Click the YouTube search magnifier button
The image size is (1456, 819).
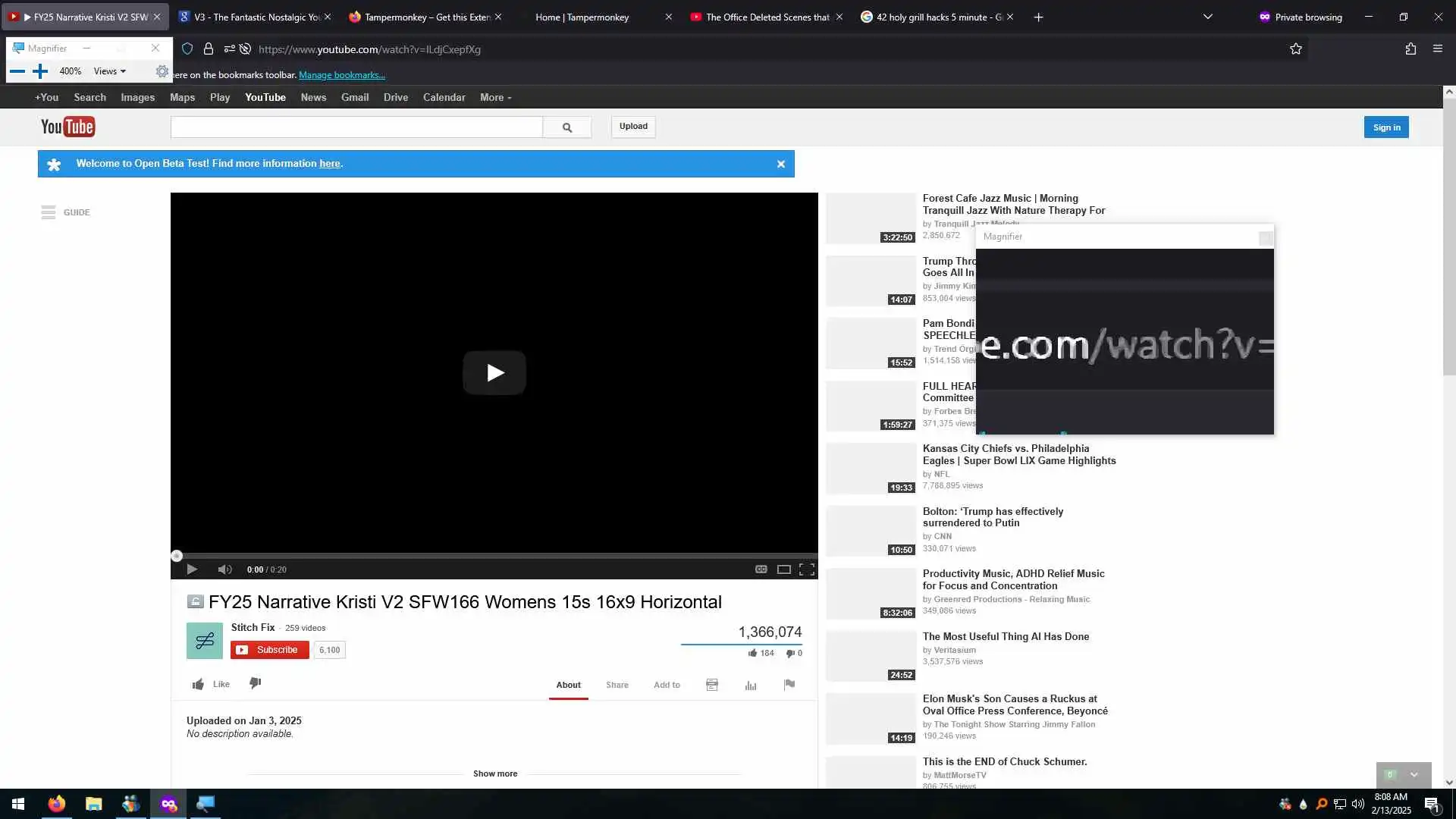coord(566,127)
